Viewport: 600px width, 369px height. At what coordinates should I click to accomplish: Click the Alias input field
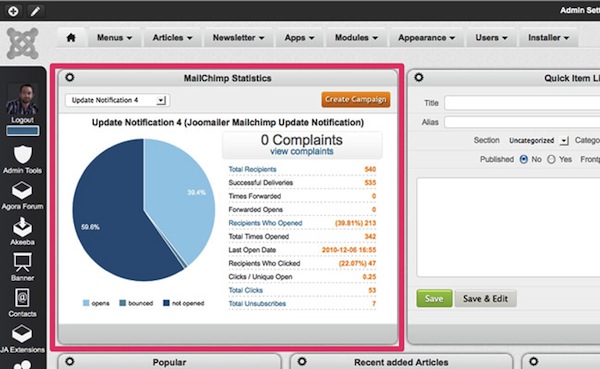pyautogui.click(x=522, y=122)
